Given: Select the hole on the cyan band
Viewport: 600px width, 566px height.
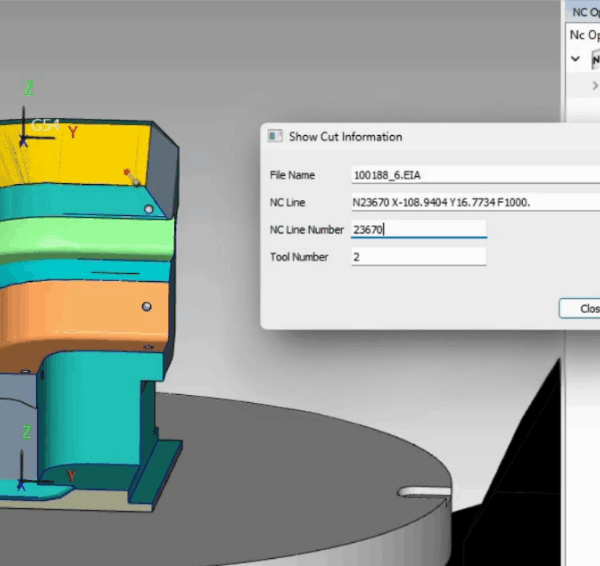Looking at the screenshot, I should pos(149,209).
